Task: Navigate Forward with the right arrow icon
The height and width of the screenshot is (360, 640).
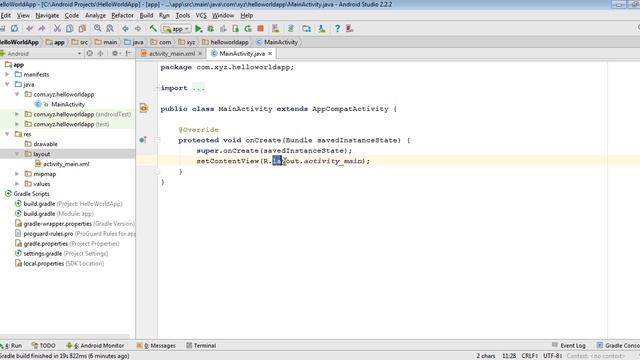Action: coord(138,29)
